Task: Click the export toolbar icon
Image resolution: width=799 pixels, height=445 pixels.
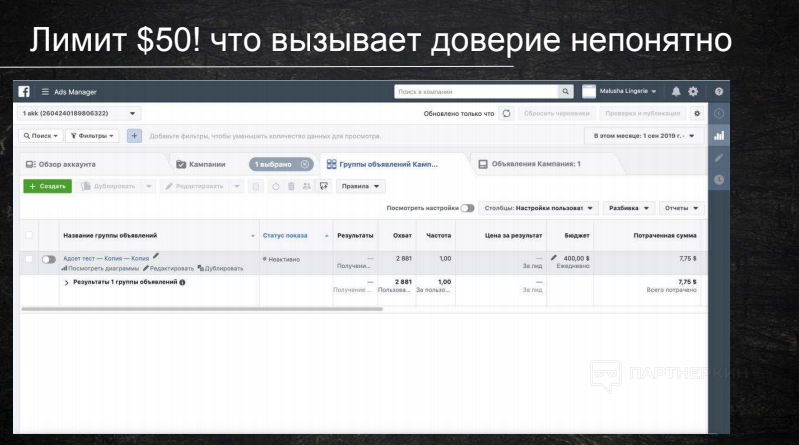Action: pyautogui.click(x=324, y=187)
